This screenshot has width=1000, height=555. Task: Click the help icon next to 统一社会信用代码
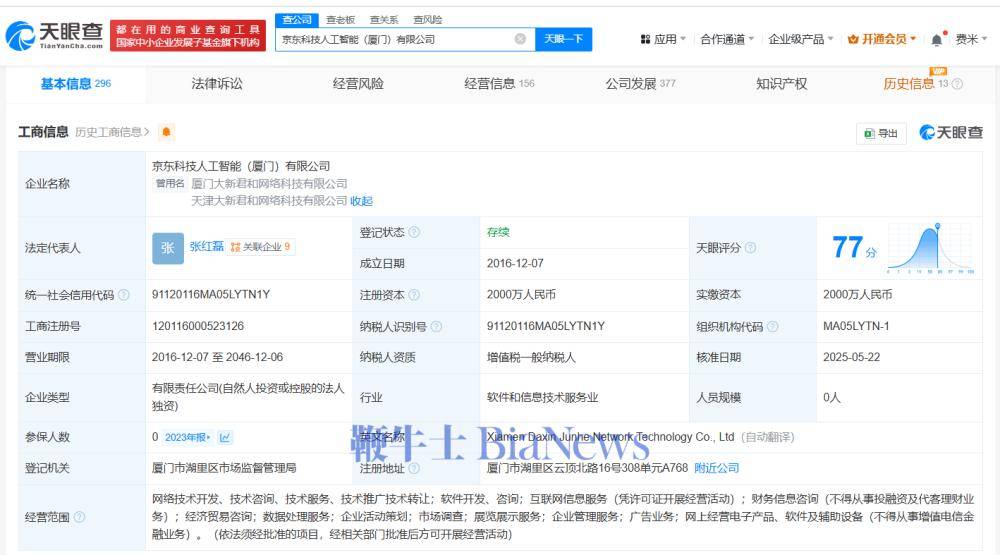(124, 295)
